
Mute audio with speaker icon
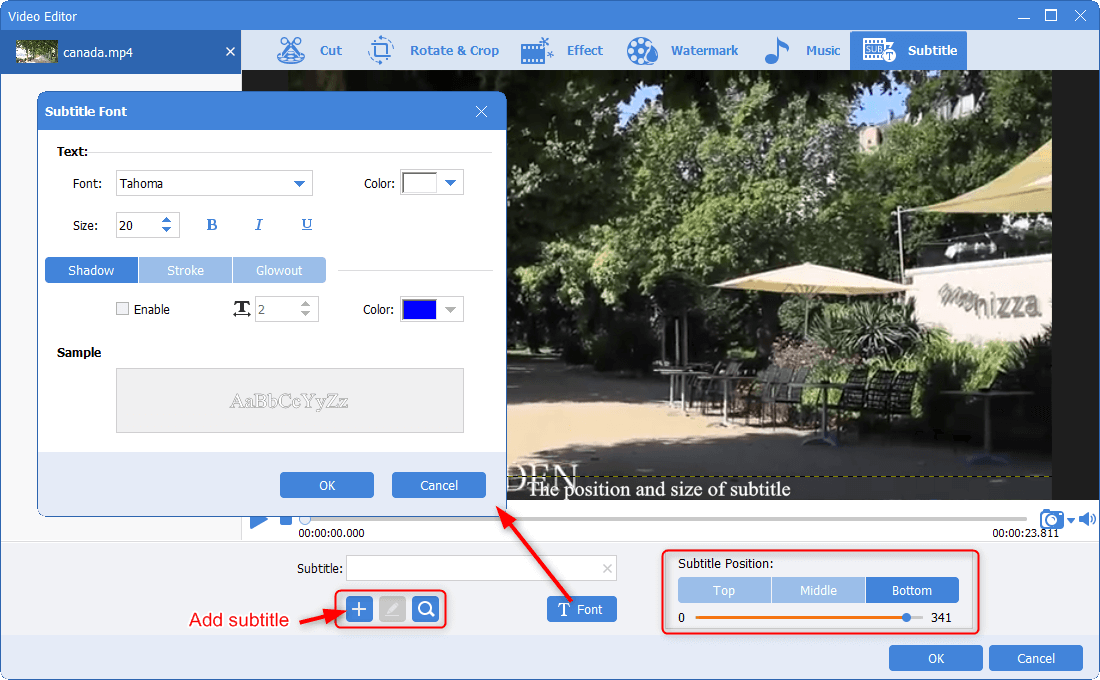coord(1087,519)
